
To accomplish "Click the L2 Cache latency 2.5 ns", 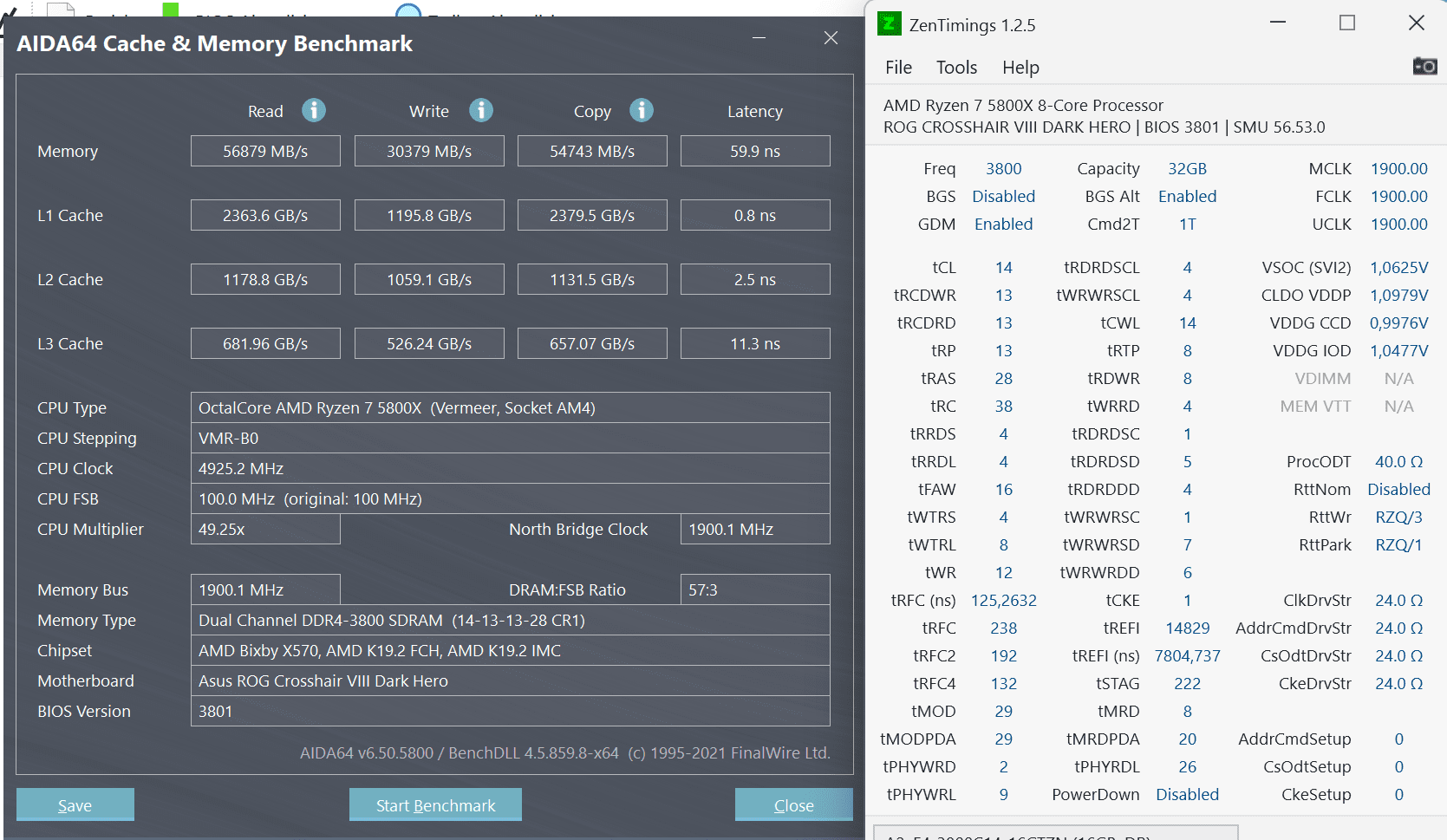I will pos(755,279).
